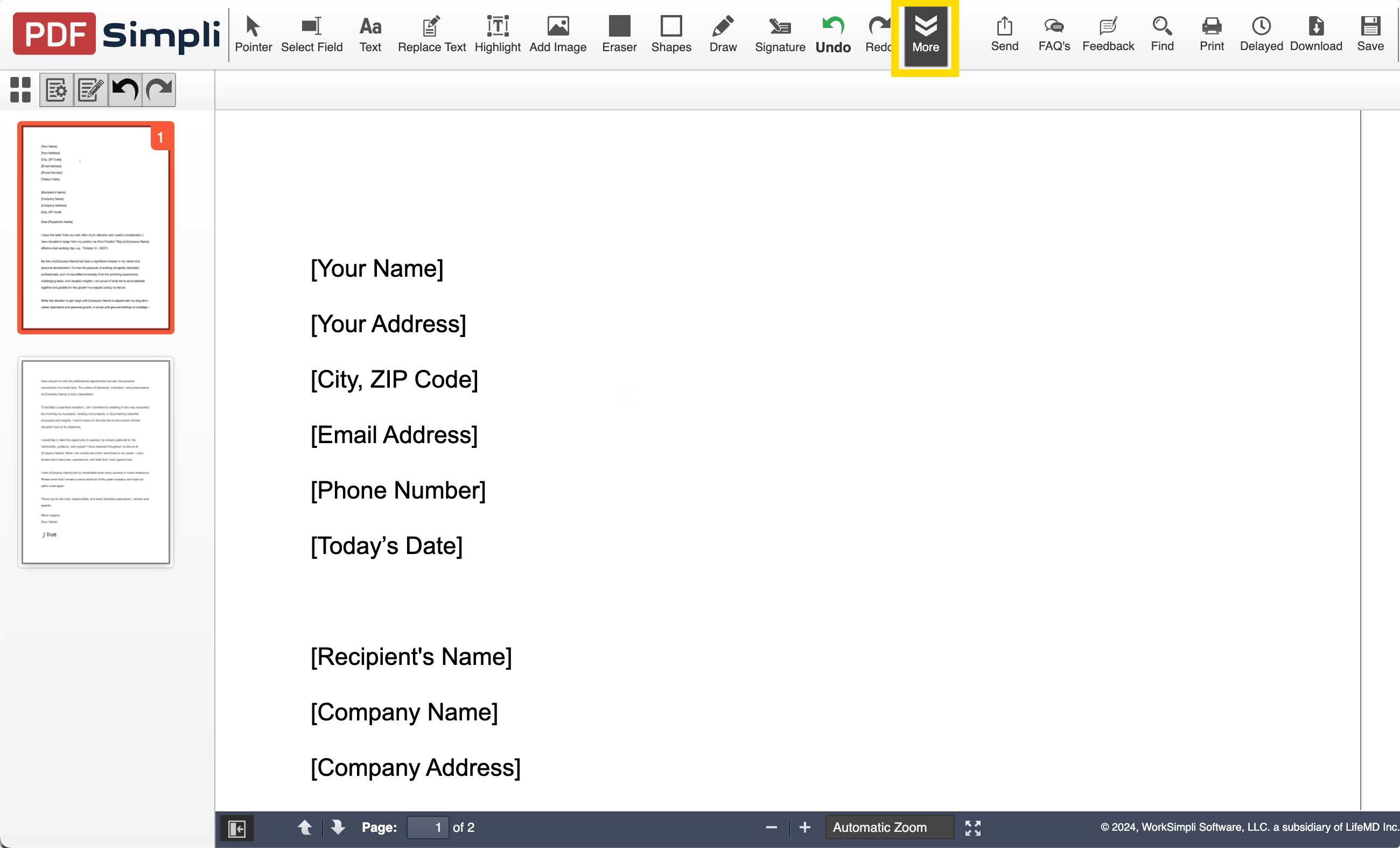Select the Eraser tool
1400x848 pixels.
619,34
